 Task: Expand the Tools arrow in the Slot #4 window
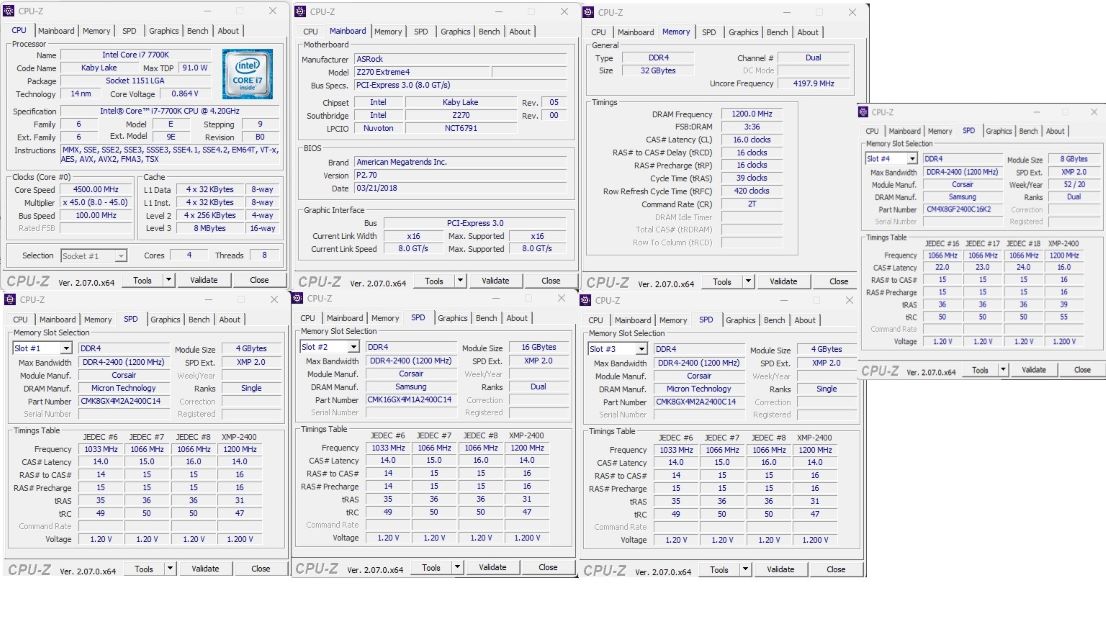tap(1003, 370)
